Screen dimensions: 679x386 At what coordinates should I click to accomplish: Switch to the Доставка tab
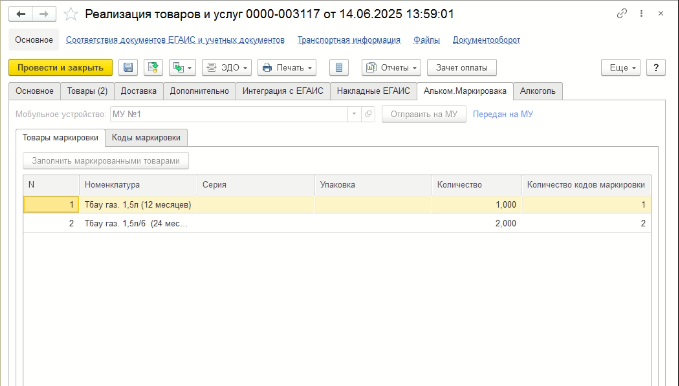139,91
